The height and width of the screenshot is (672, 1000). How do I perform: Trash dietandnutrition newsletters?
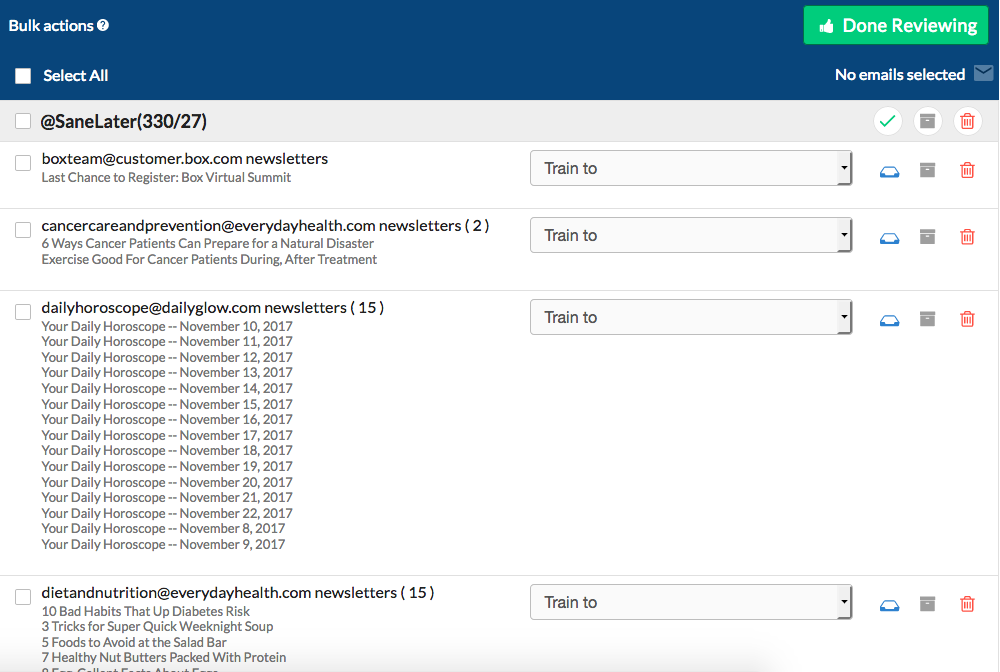pyautogui.click(x=967, y=604)
